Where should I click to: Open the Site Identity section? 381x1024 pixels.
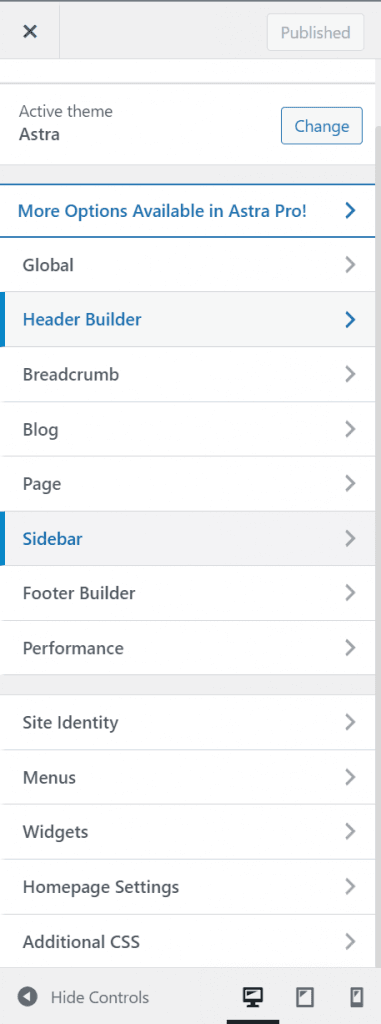[188, 722]
